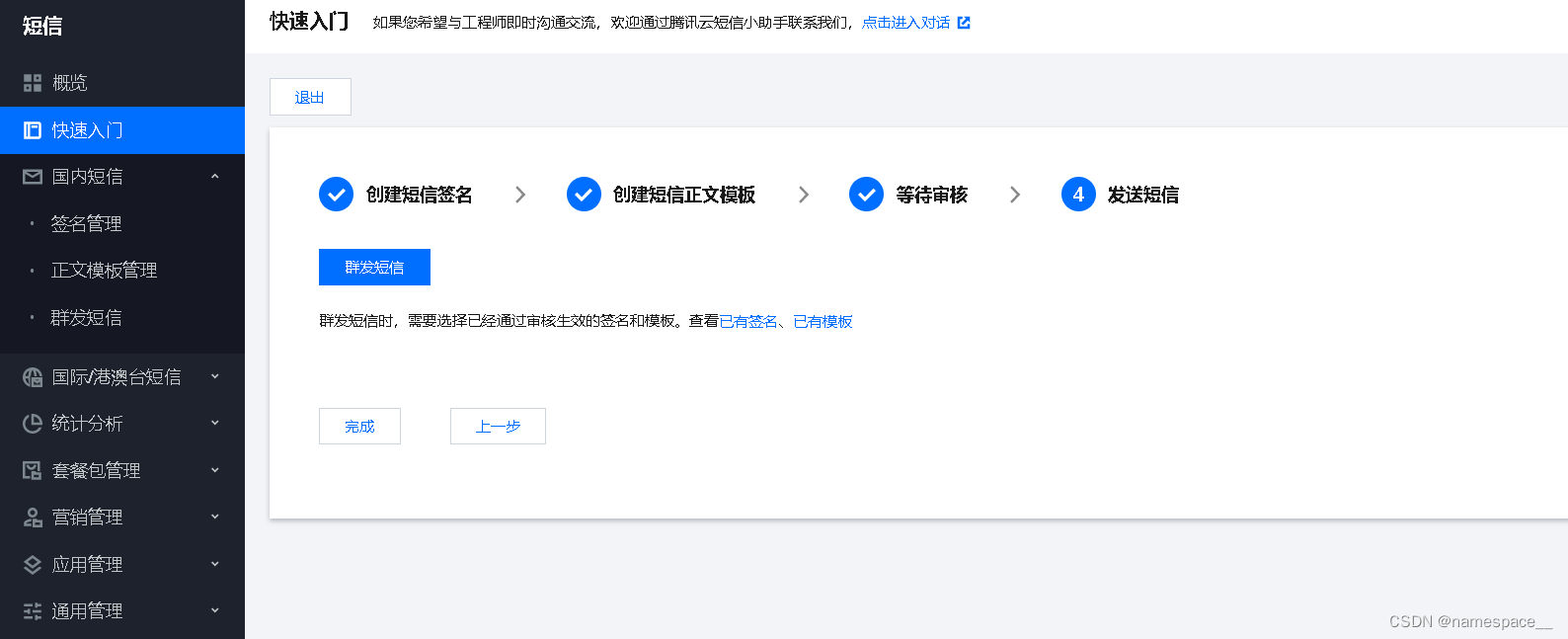Open the 已有模板 link
This screenshot has height=639, width=1568.
click(x=823, y=321)
